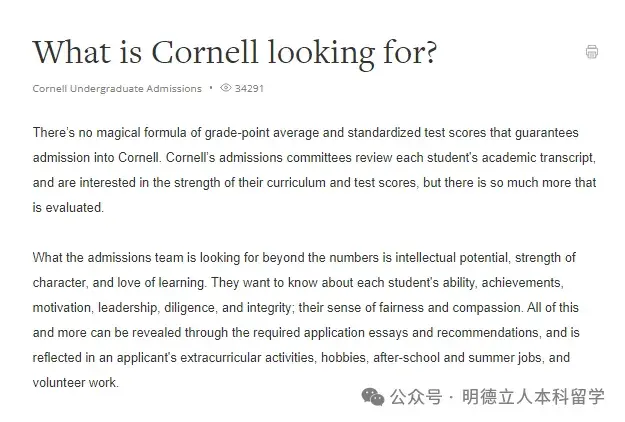Click the 公众号 · 明德立人本科留学 watermark text
The width and height of the screenshot is (625, 422).
point(498,397)
